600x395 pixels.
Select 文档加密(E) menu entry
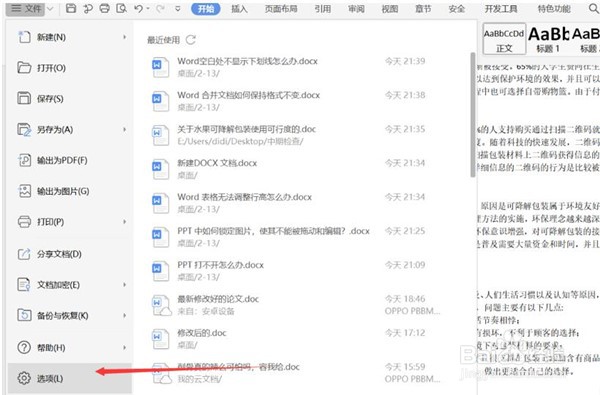coord(71,285)
